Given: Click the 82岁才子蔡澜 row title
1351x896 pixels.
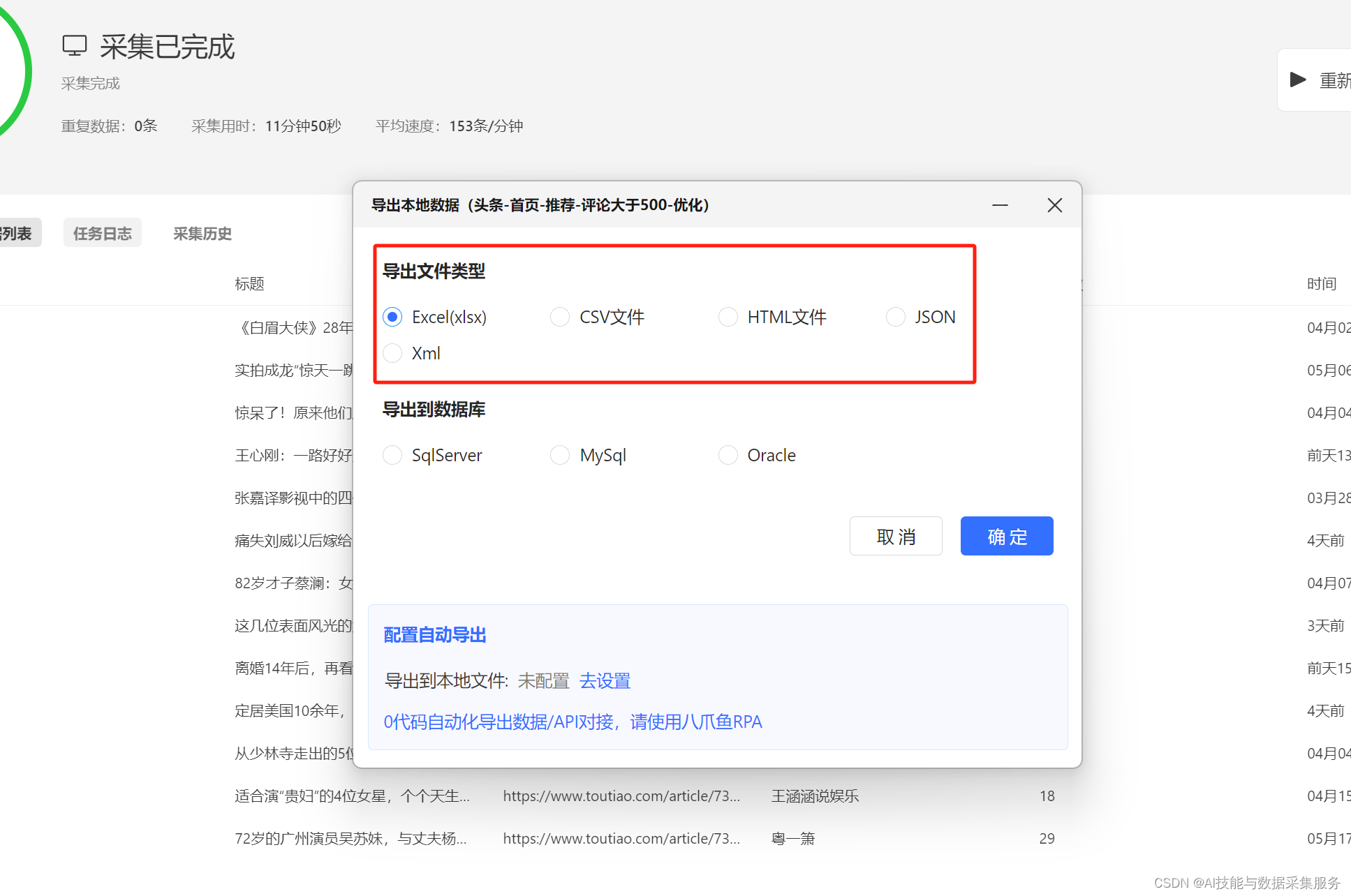Looking at the screenshot, I should [x=294, y=583].
